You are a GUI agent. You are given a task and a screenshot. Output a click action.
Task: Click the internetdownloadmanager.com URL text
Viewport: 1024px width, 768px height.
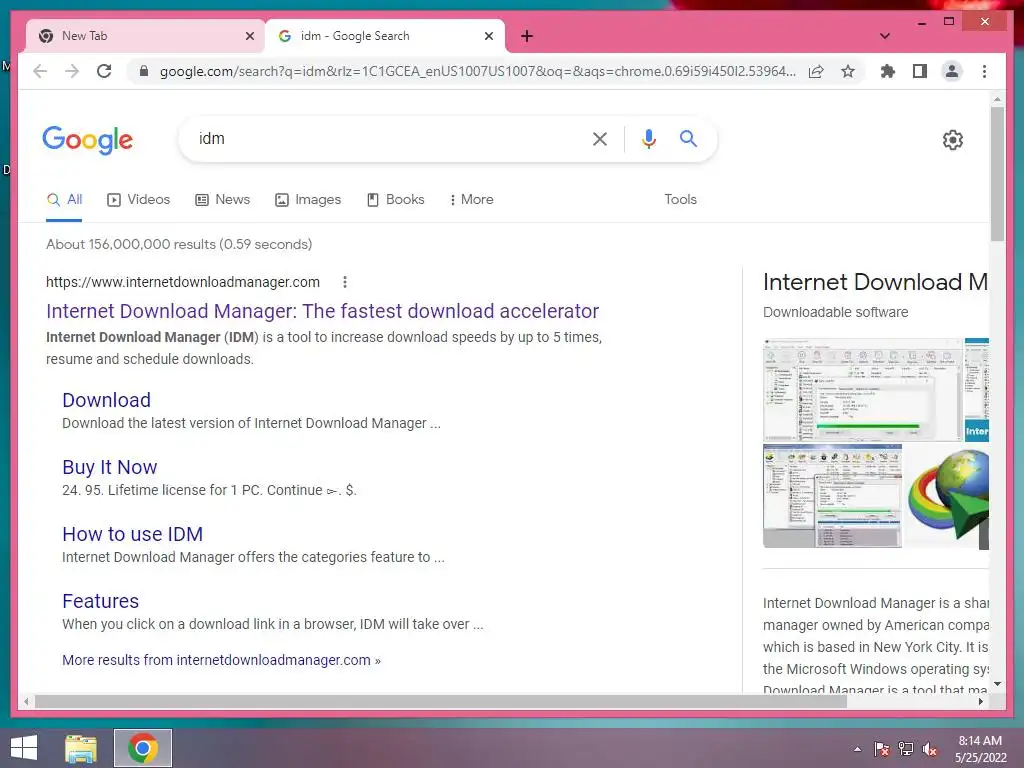tap(183, 282)
